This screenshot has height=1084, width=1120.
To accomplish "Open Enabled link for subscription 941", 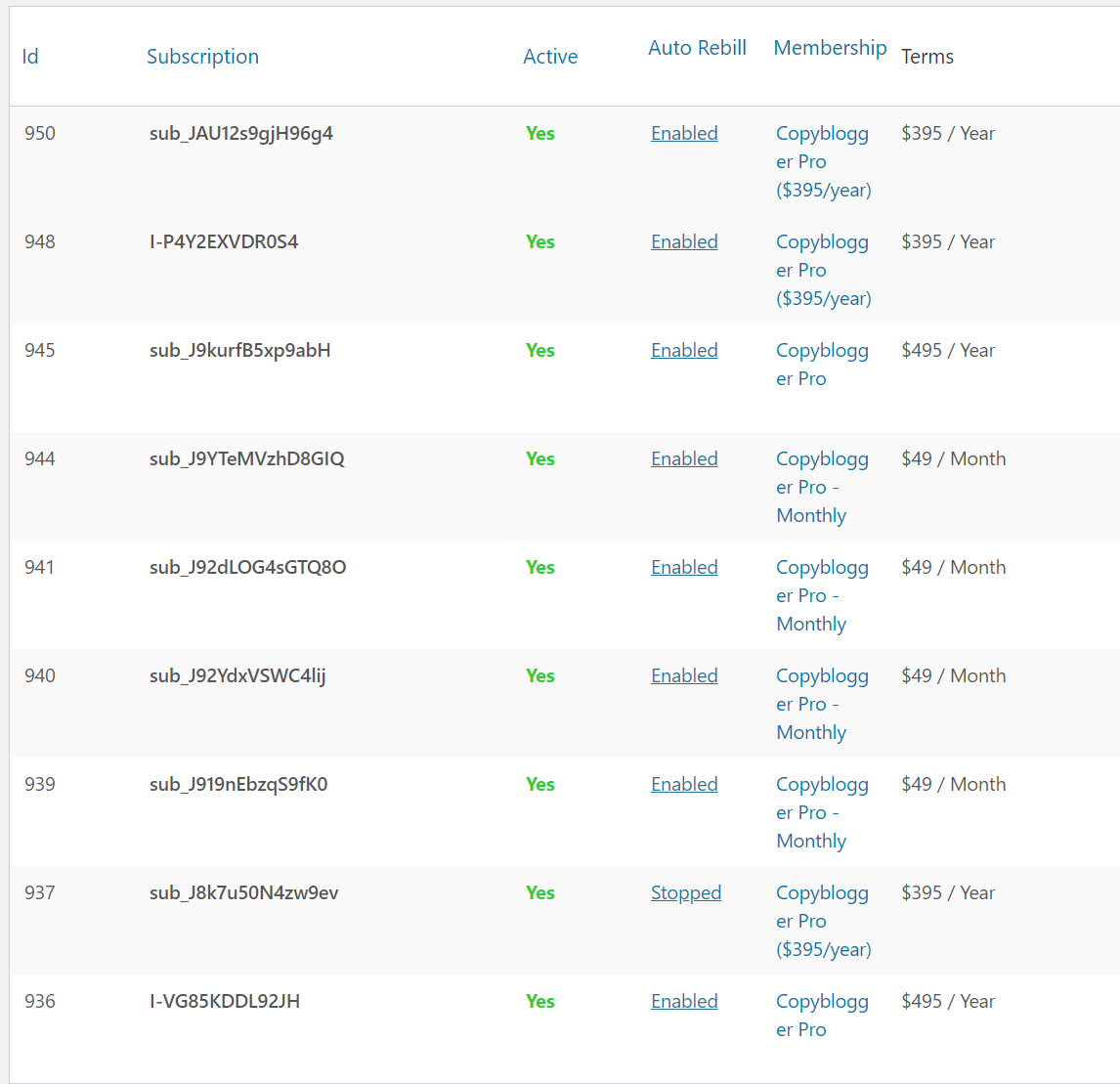I will pyautogui.click(x=684, y=568).
